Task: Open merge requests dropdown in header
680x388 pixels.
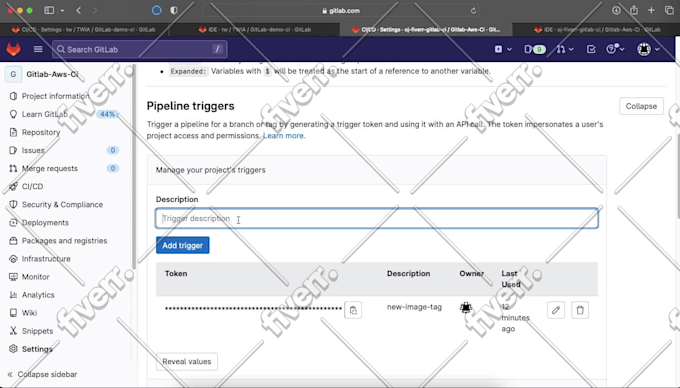Action: (x=565, y=49)
